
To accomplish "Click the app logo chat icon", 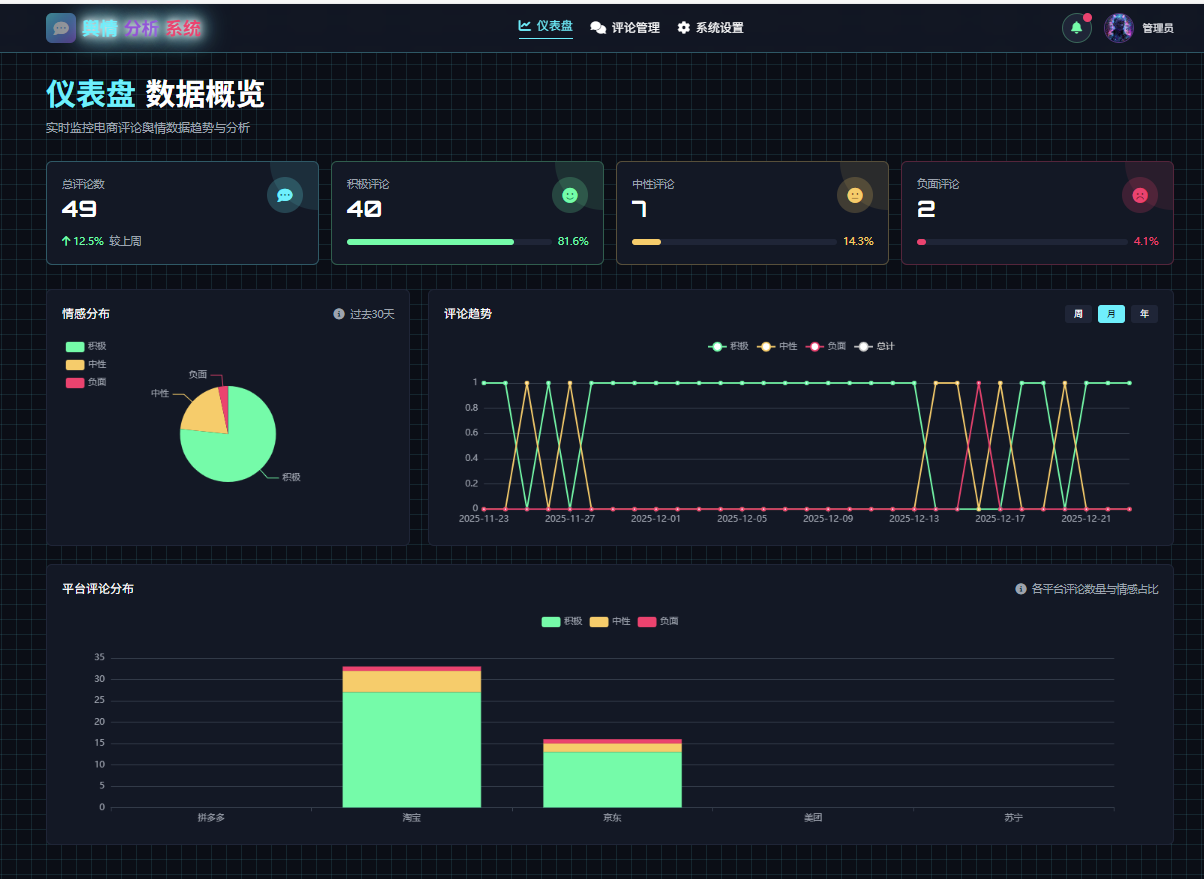I will pyautogui.click(x=61, y=28).
